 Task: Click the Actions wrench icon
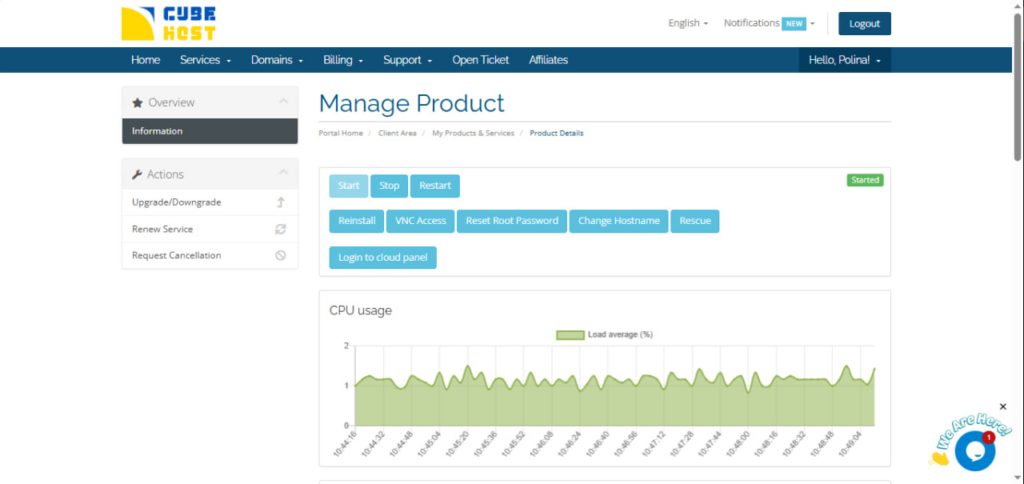(x=138, y=175)
